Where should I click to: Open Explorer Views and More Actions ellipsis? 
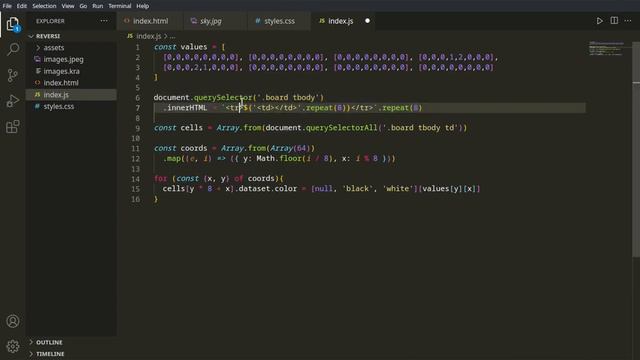(104, 21)
